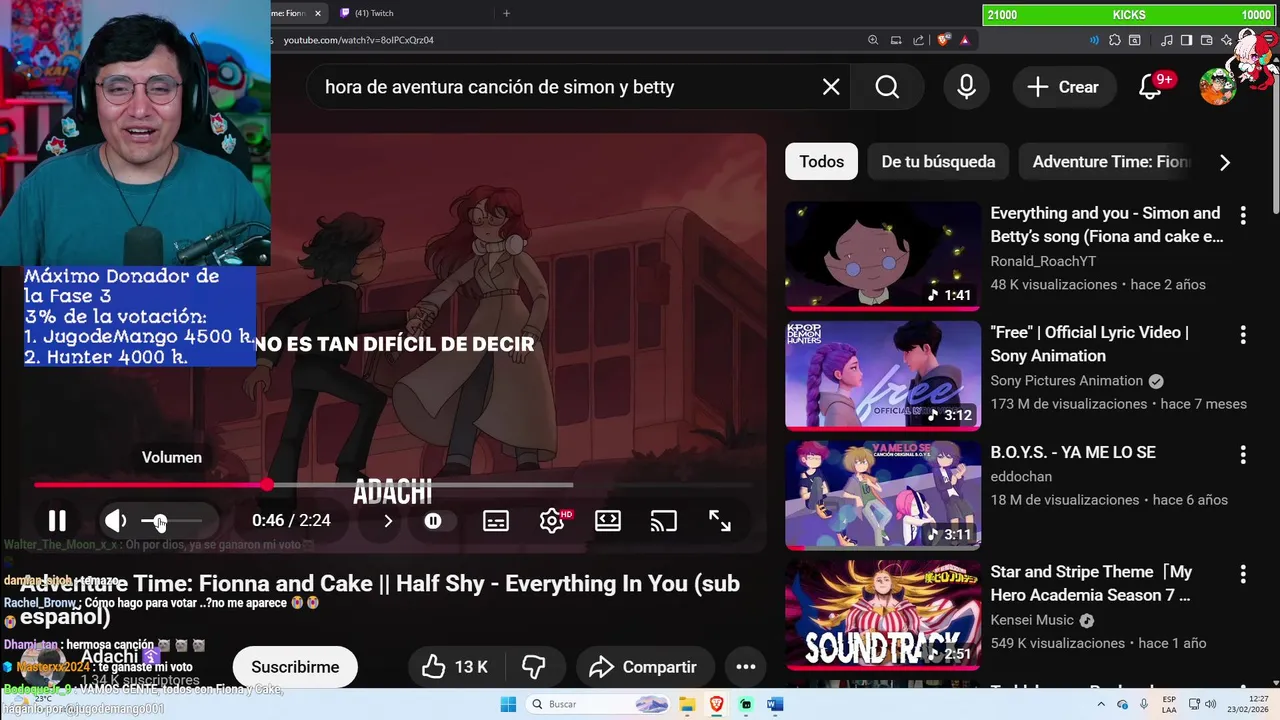The image size is (1280, 720).
Task: Start voice search with the microphone
Action: point(966,87)
